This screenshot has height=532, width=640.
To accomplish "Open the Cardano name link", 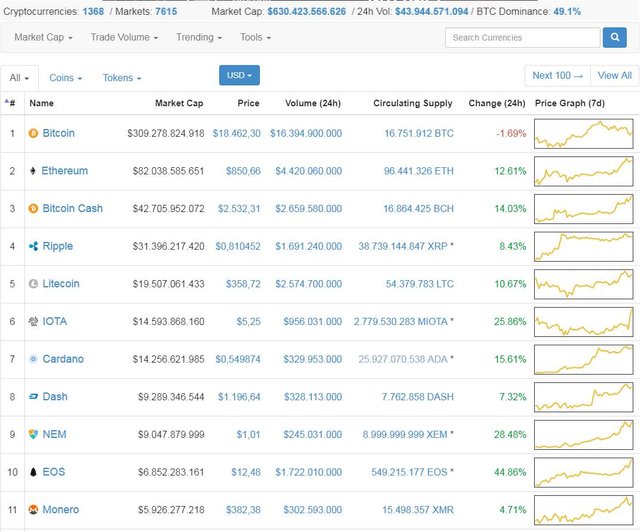I will (63, 359).
